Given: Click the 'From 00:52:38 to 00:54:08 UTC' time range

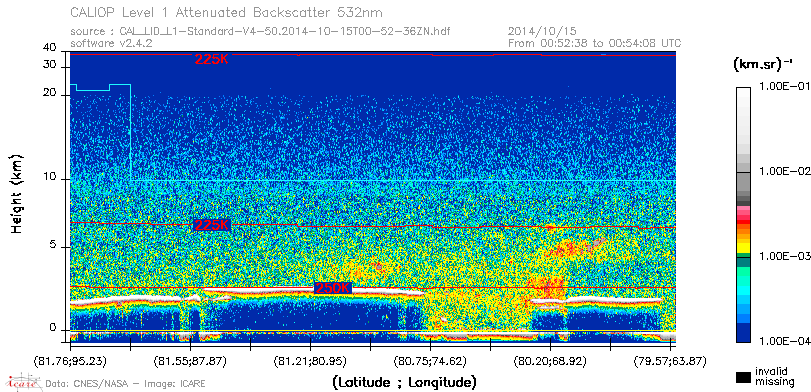Looking at the screenshot, I should [594, 43].
